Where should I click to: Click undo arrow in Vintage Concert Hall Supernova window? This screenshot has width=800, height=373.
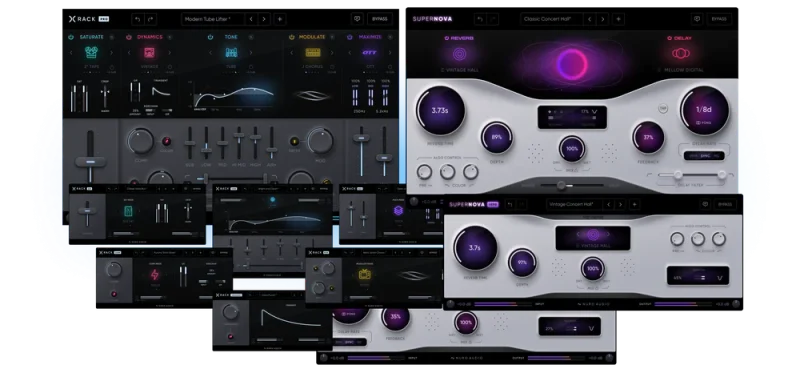[510, 204]
